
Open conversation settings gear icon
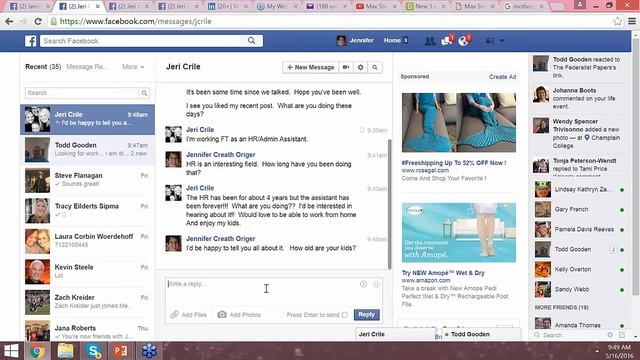[360, 67]
